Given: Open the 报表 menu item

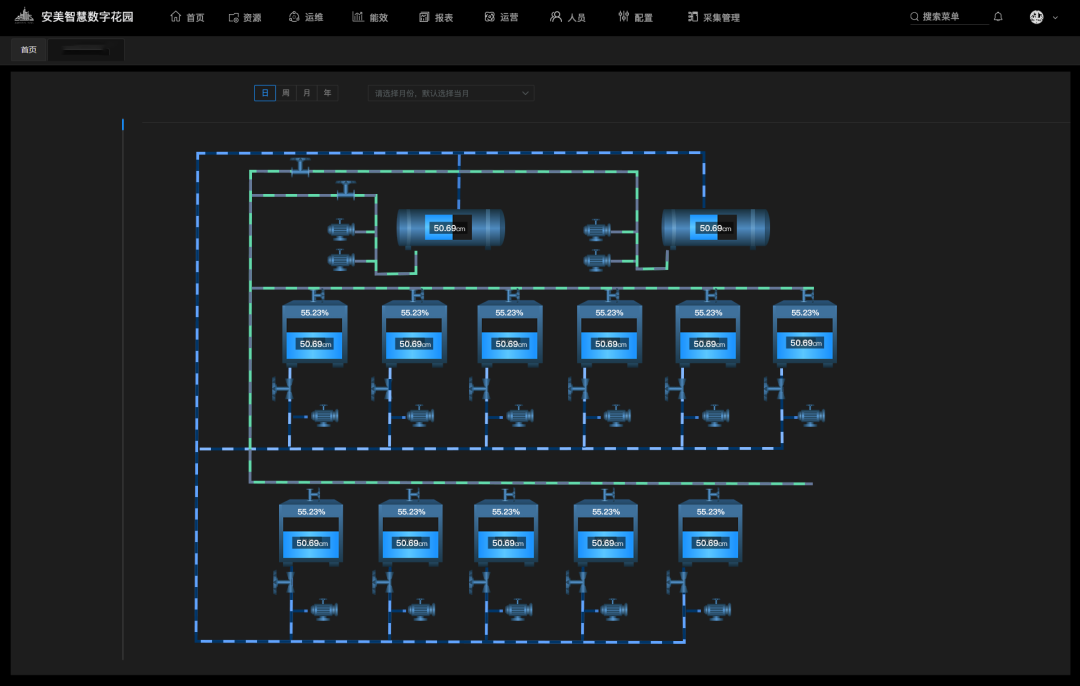Looking at the screenshot, I should [x=436, y=17].
